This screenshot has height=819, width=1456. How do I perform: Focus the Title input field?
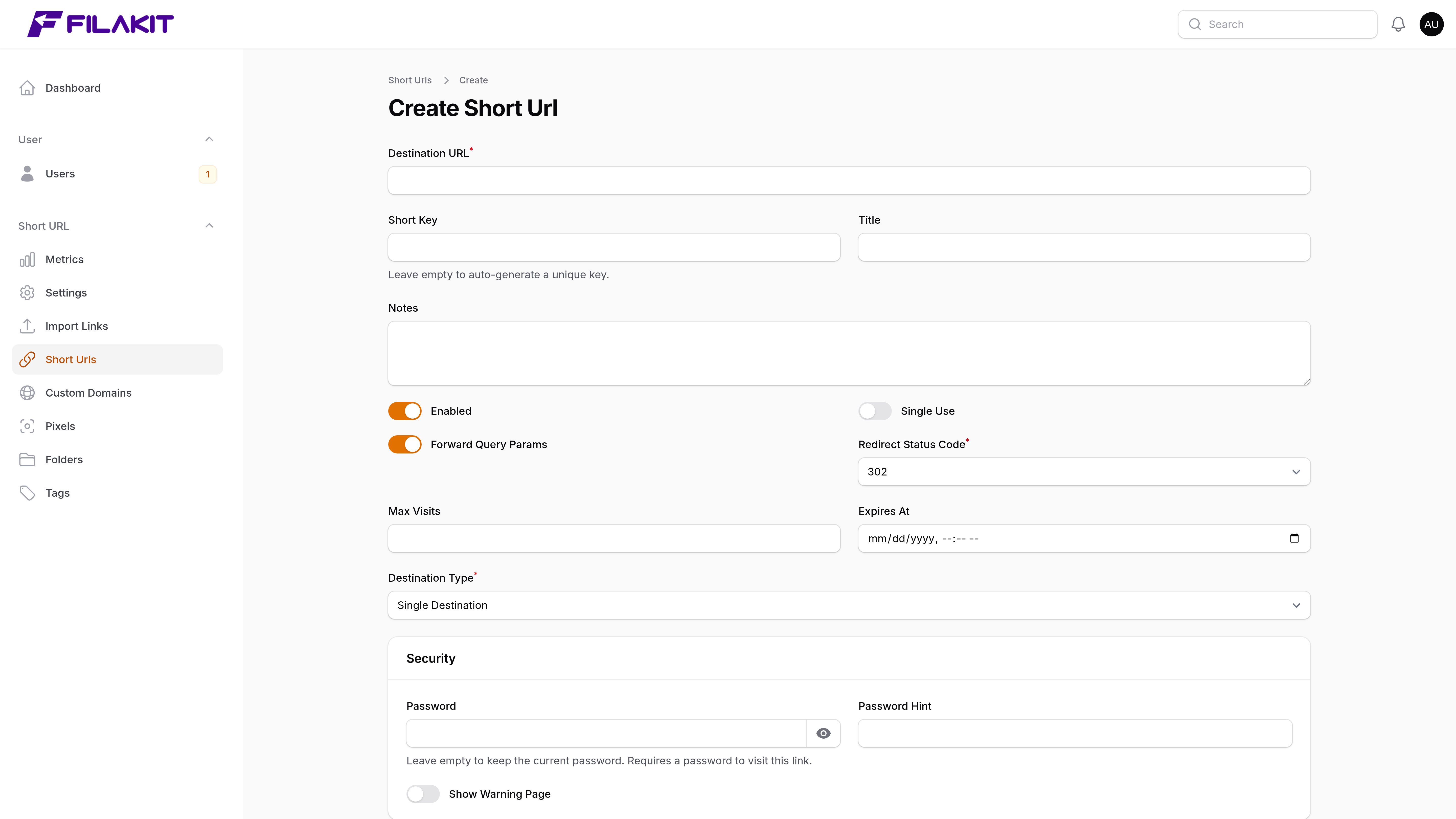[1084, 247]
